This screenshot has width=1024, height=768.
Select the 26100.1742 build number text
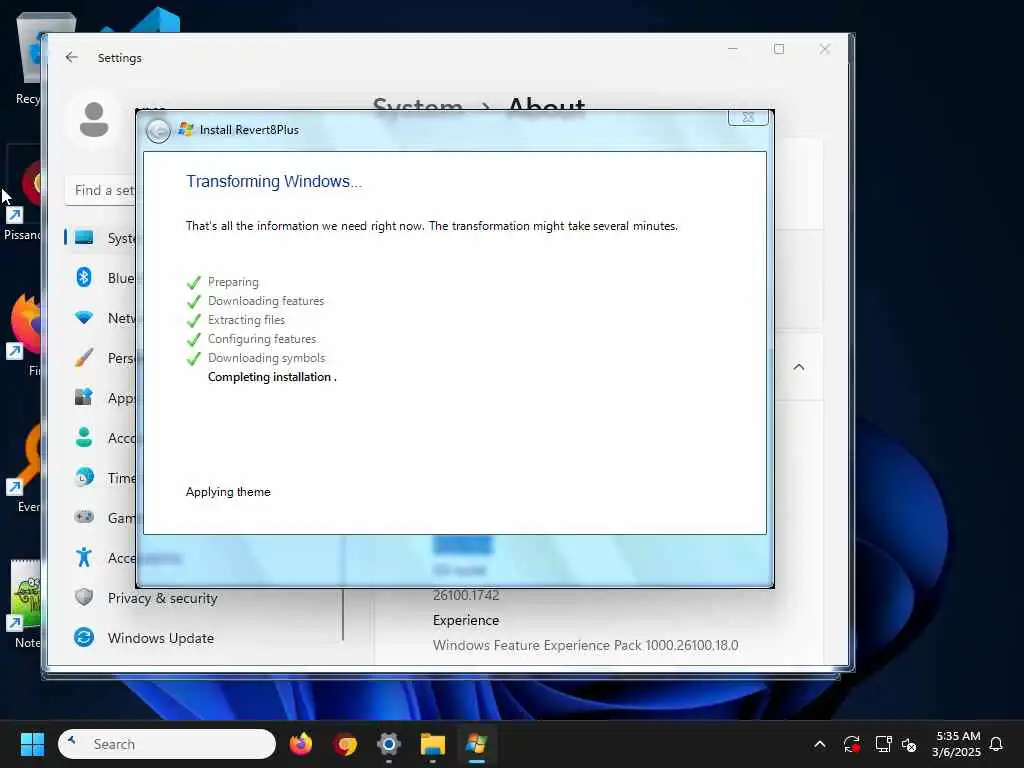466,596
